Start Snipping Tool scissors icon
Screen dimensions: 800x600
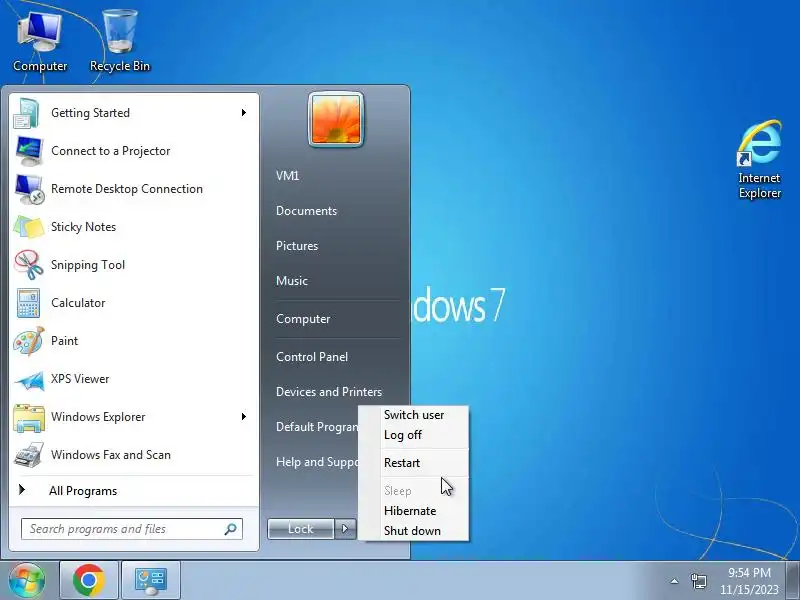coord(29,265)
